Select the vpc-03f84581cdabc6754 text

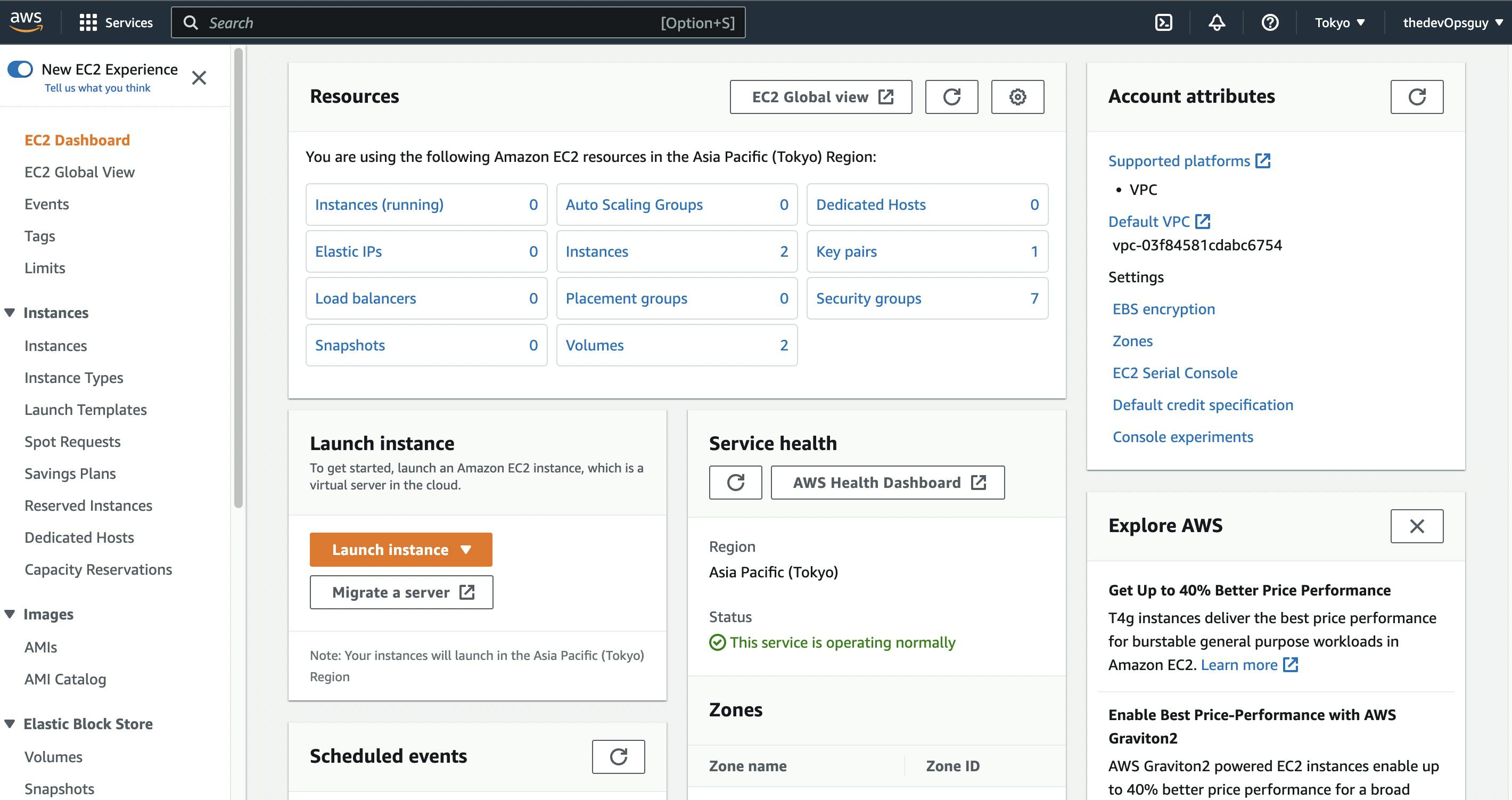coord(1197,245)
